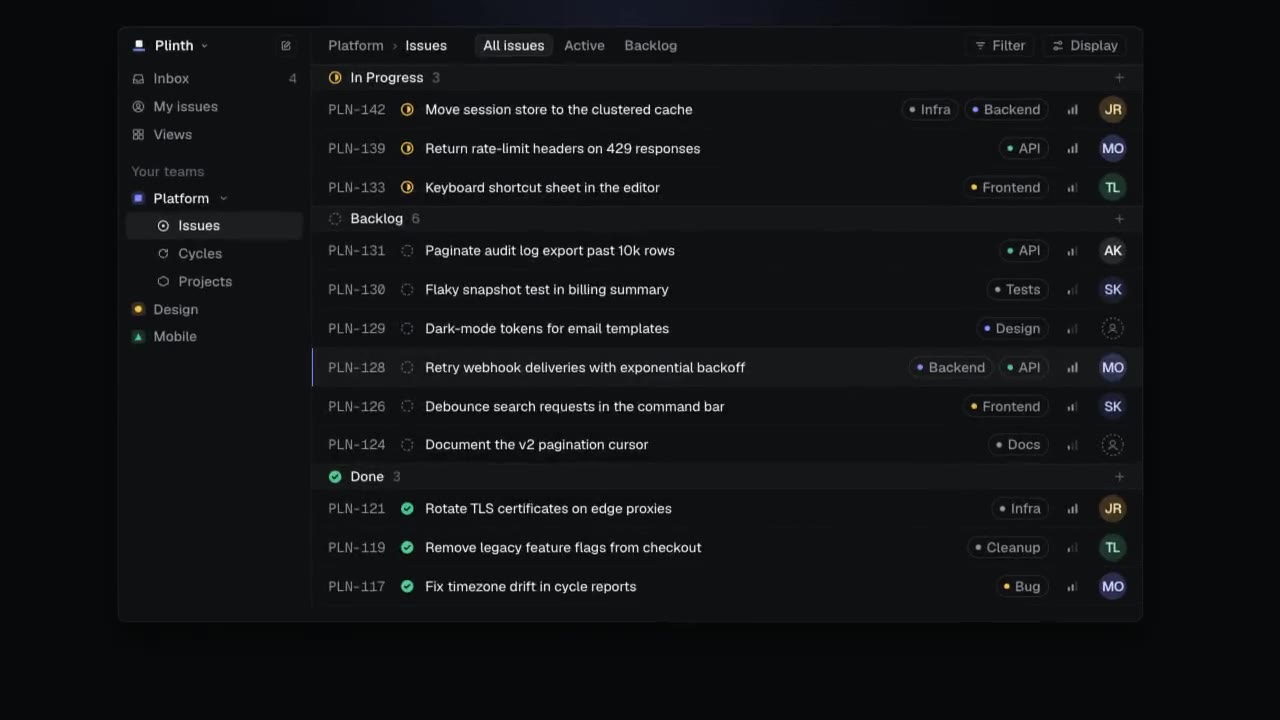
Task: Open My issues in sidebar
Action: coord(214,107)
